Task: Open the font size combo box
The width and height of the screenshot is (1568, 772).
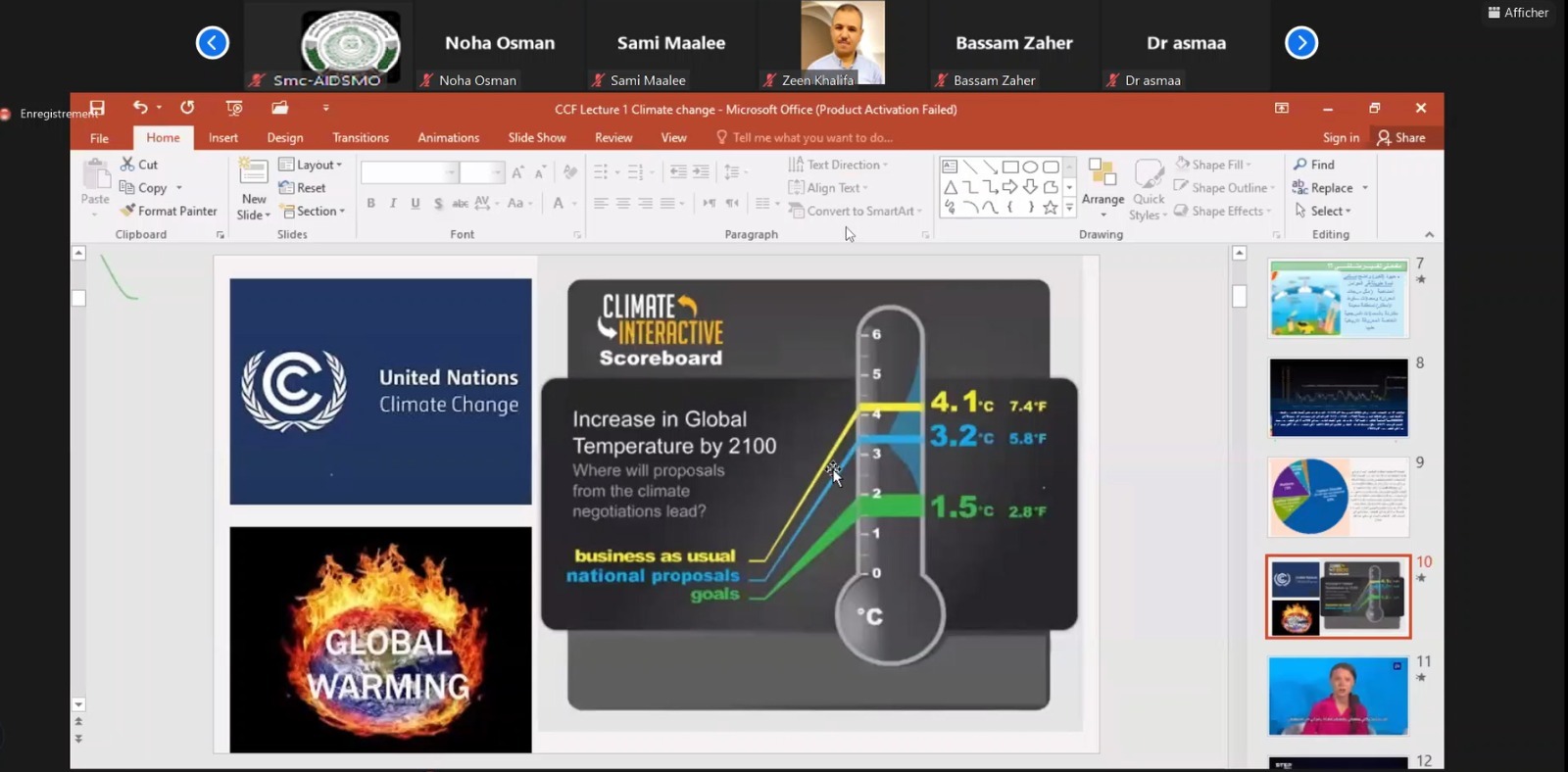Action: pyautogui.click(x=481, y=172)
